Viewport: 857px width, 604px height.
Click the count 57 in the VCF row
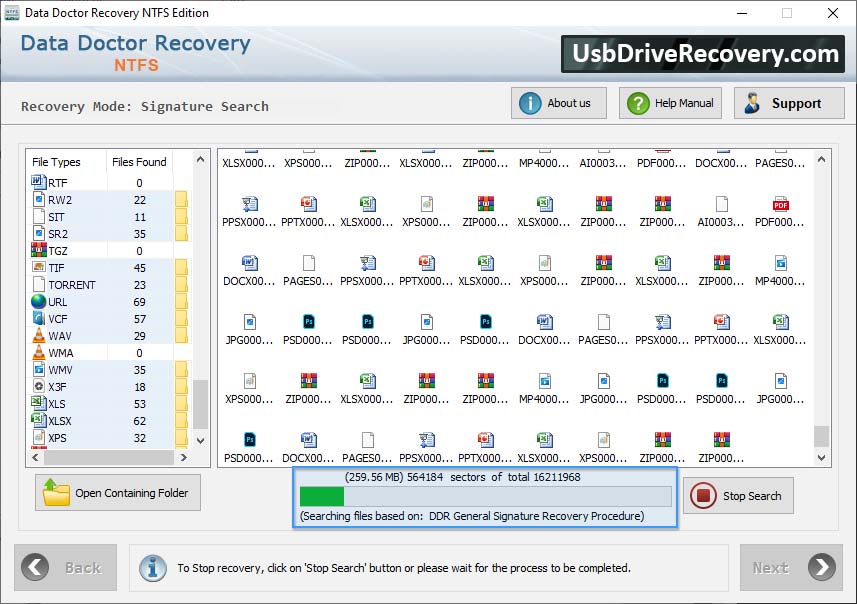[x=140, y=319]
